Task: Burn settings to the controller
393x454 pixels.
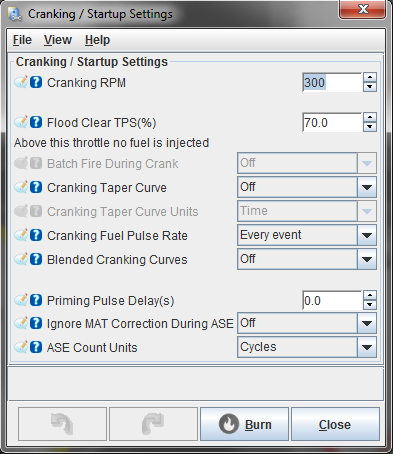Action: tap(244, 424)
